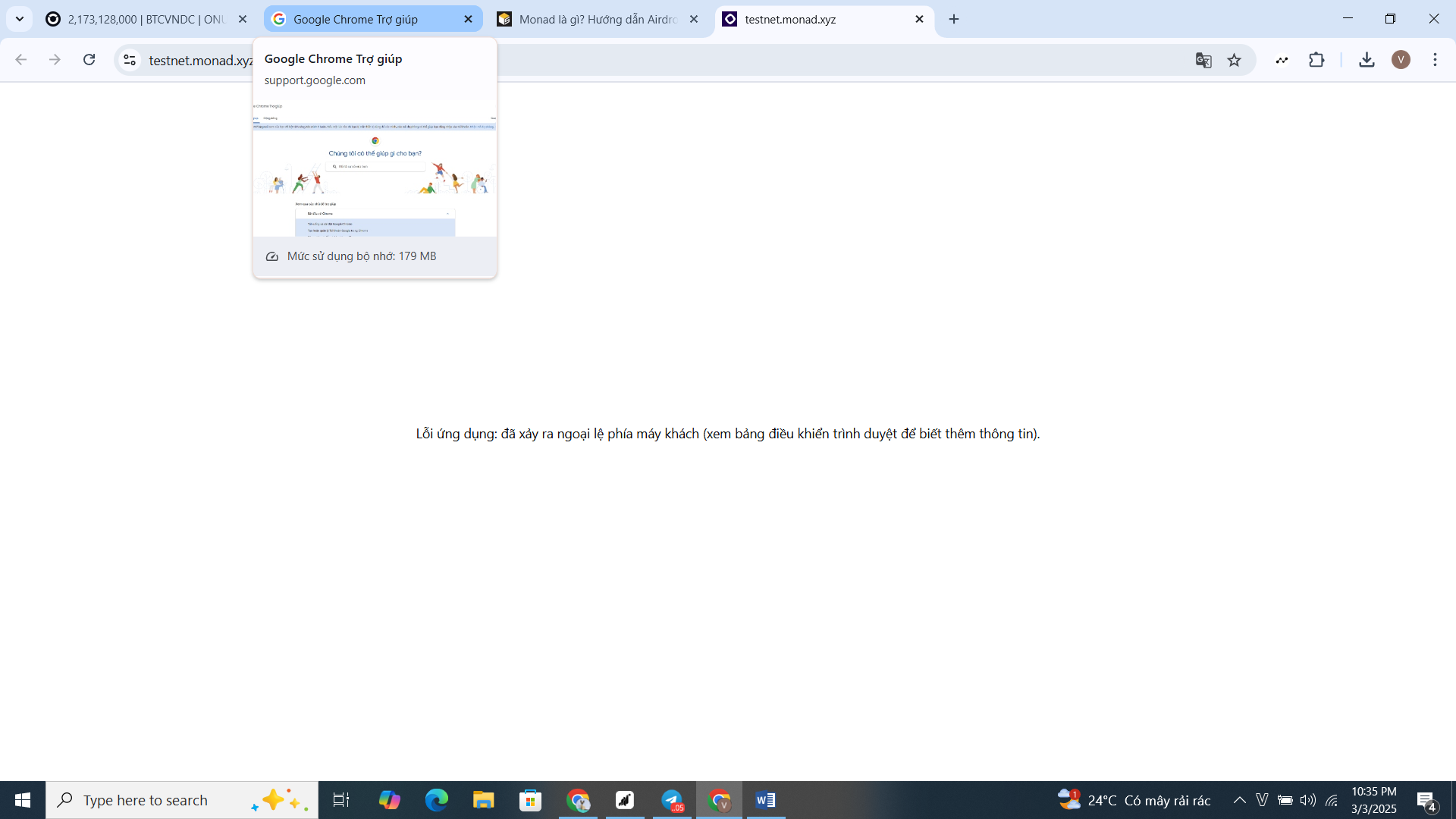
Task: Open the profile avatar V menu
Action: click(x=1401, y=60)
